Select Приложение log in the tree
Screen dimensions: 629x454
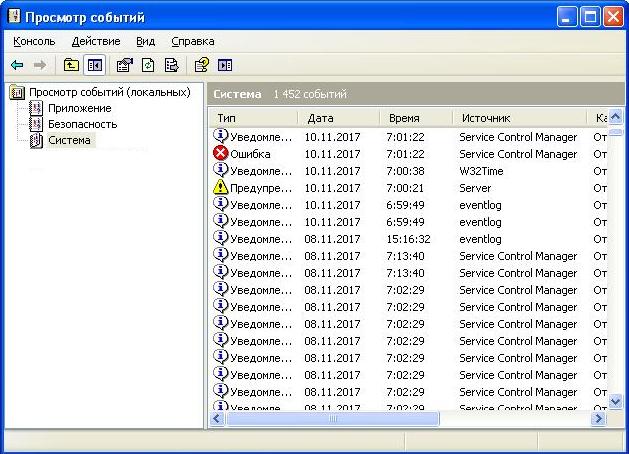click(x=79, y=108)
